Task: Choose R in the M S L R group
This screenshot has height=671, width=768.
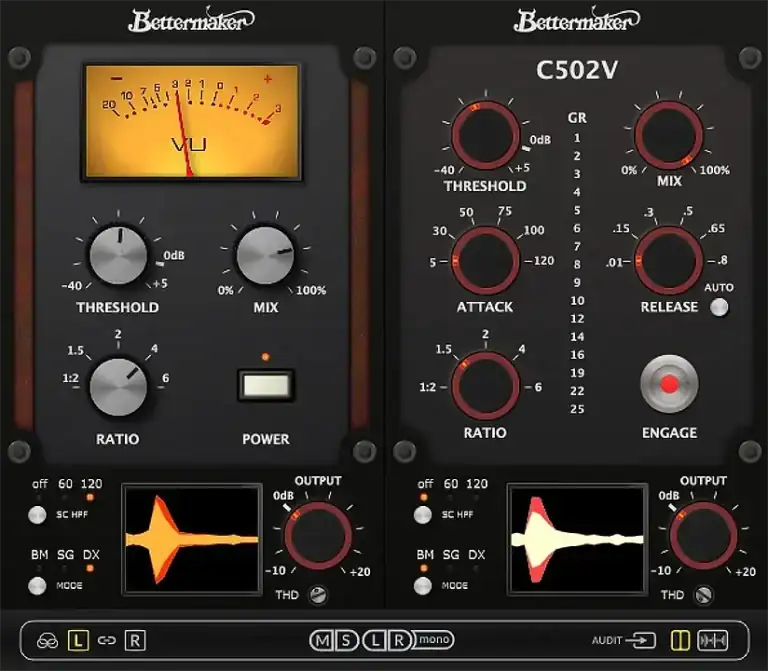Action: 399,640
